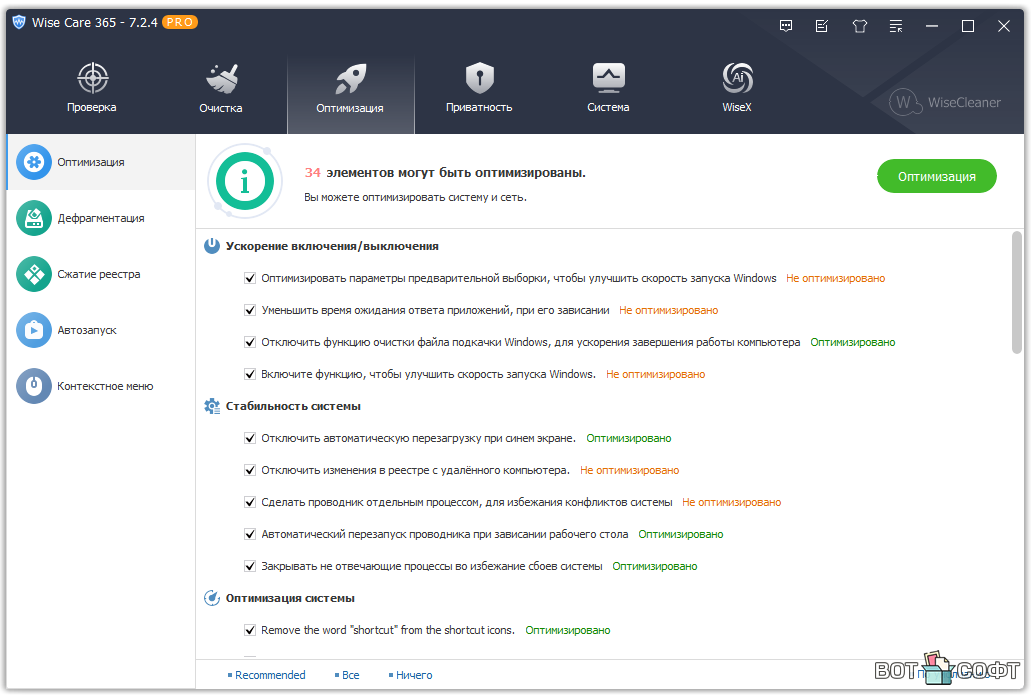The width and height of the screenshot is (1031, 698).
Task: Click the WiseCleaner logo
Action: click(x=945, y=103)
